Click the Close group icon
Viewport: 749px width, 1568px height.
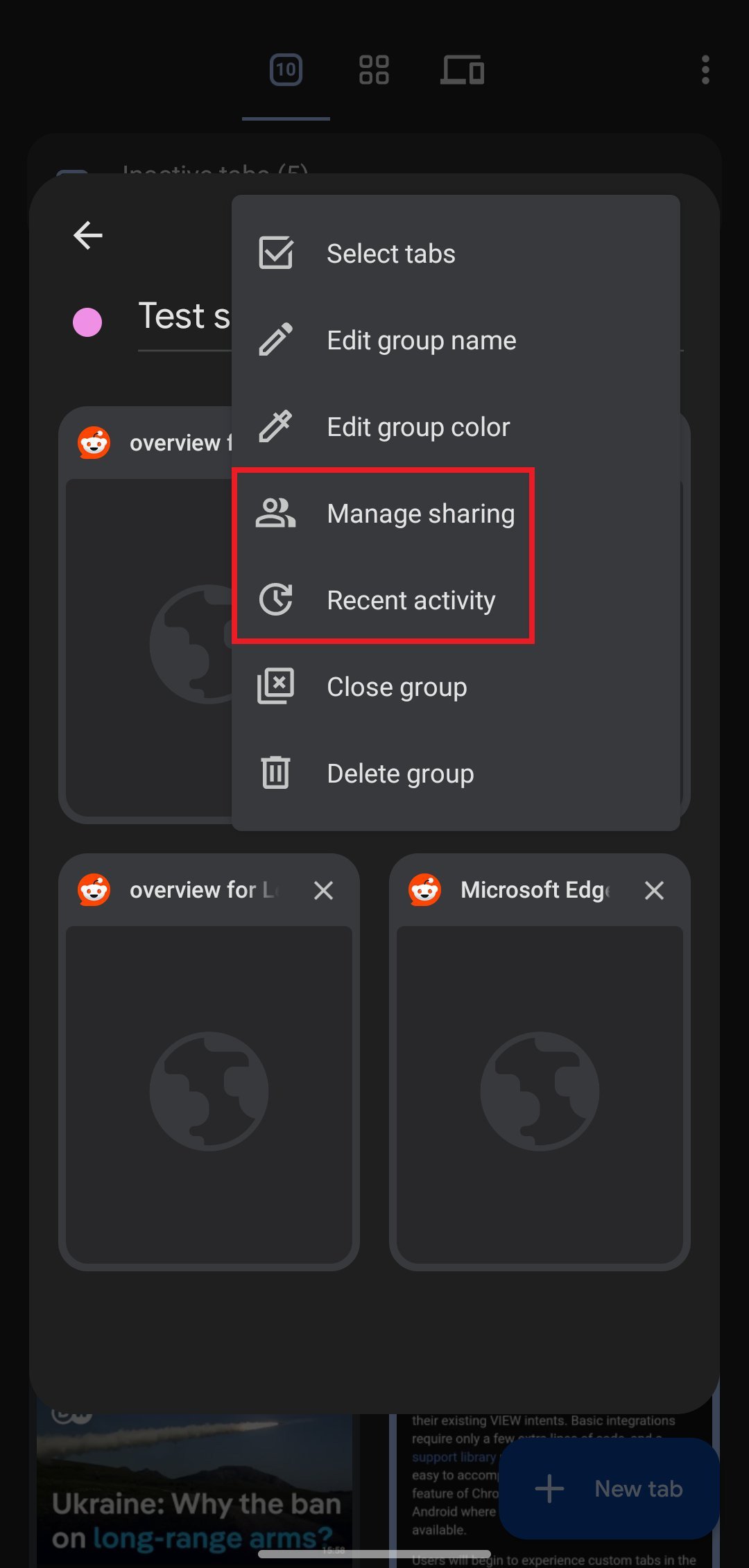point(275,687)
